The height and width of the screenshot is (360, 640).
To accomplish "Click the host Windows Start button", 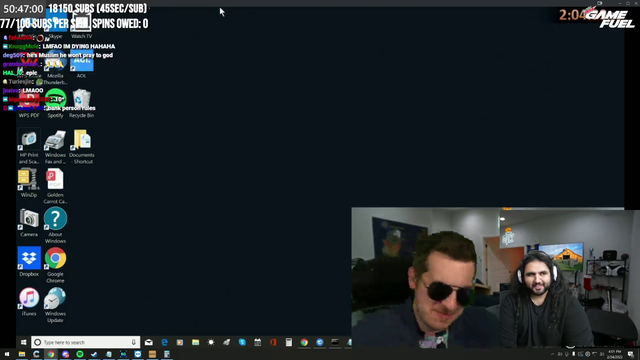I will pos(7,354).
